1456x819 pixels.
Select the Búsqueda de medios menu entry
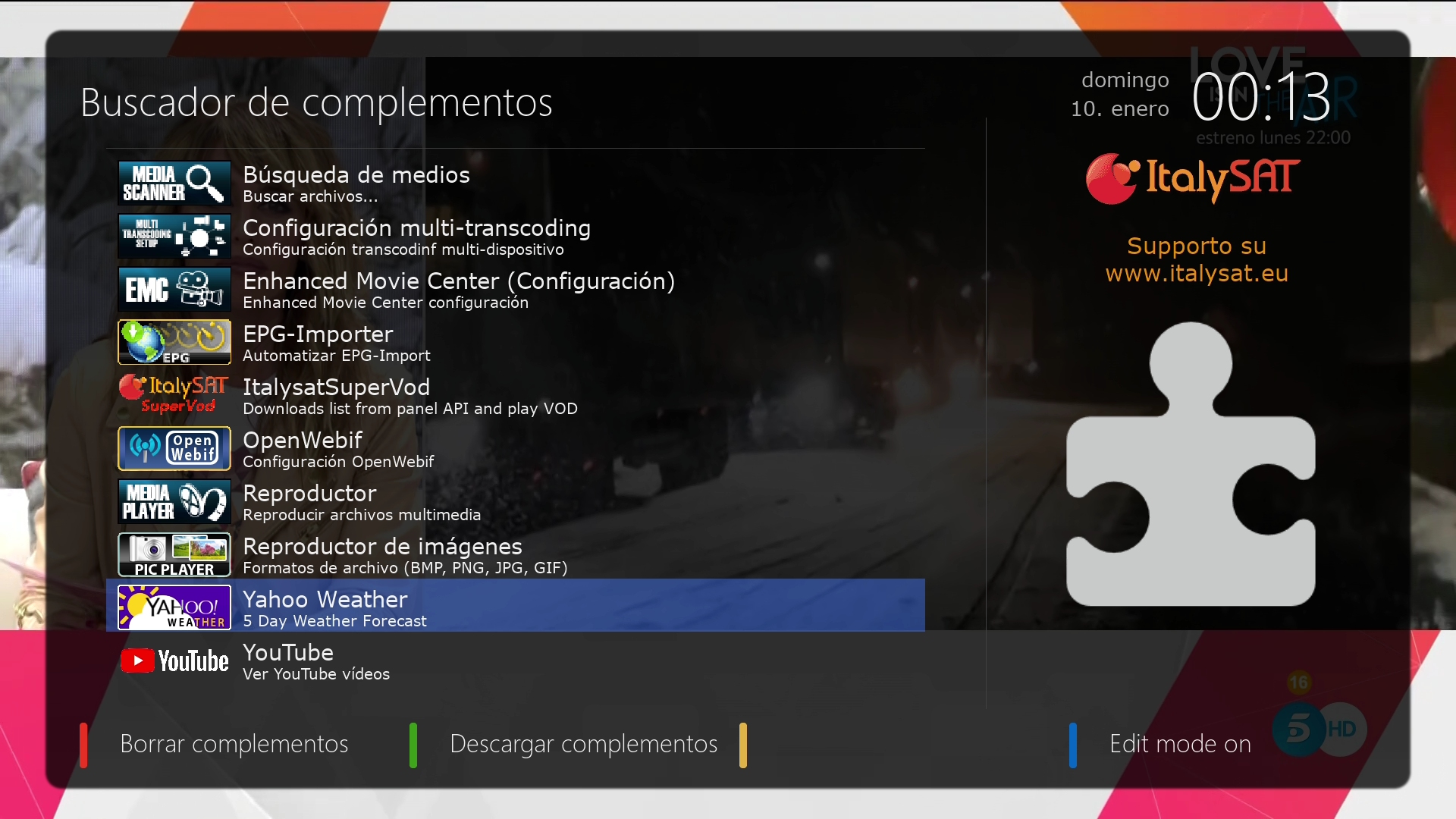[x=356, y=175]
